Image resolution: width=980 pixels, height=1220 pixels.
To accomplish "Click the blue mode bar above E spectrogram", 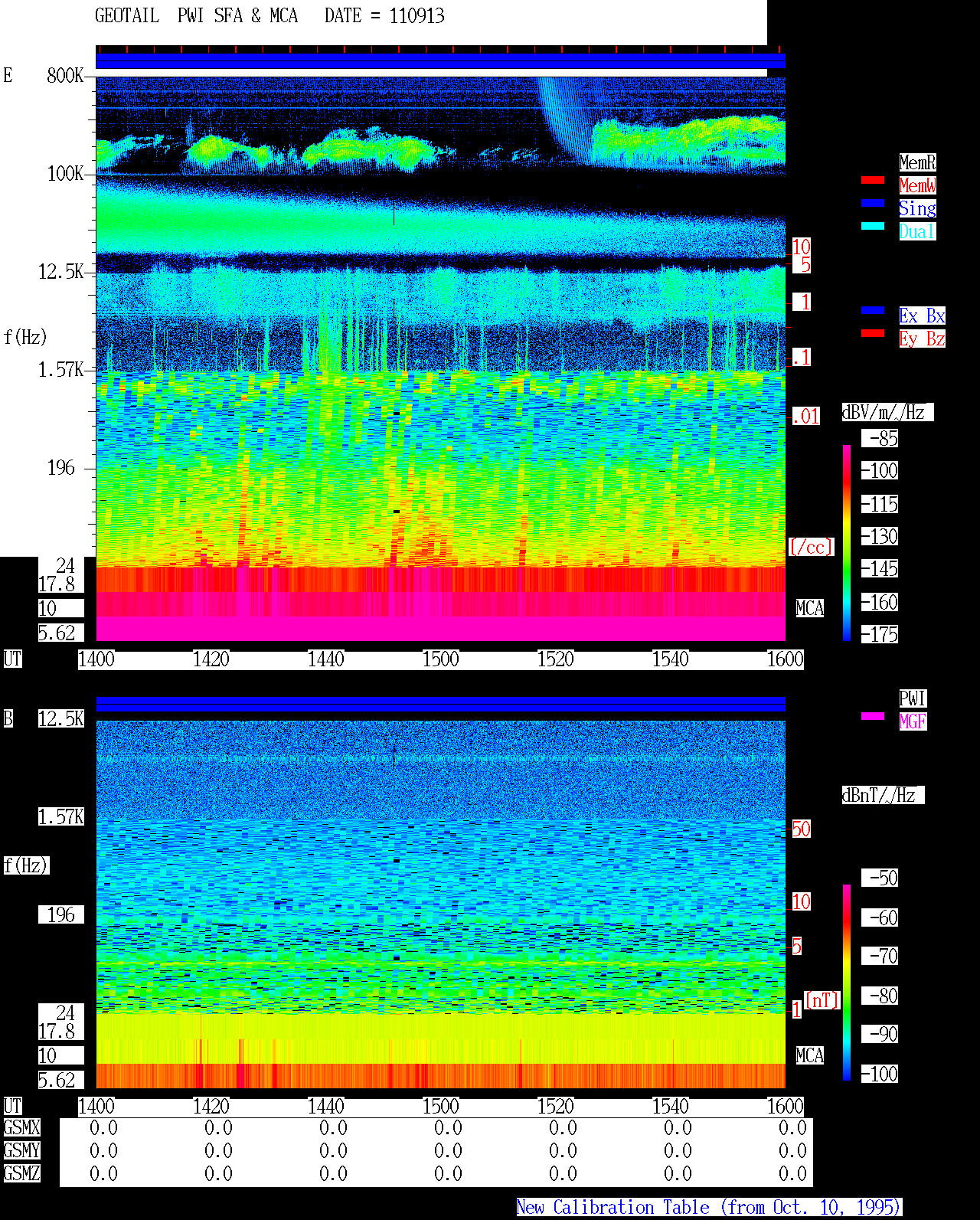I will [x=440, y=61].
